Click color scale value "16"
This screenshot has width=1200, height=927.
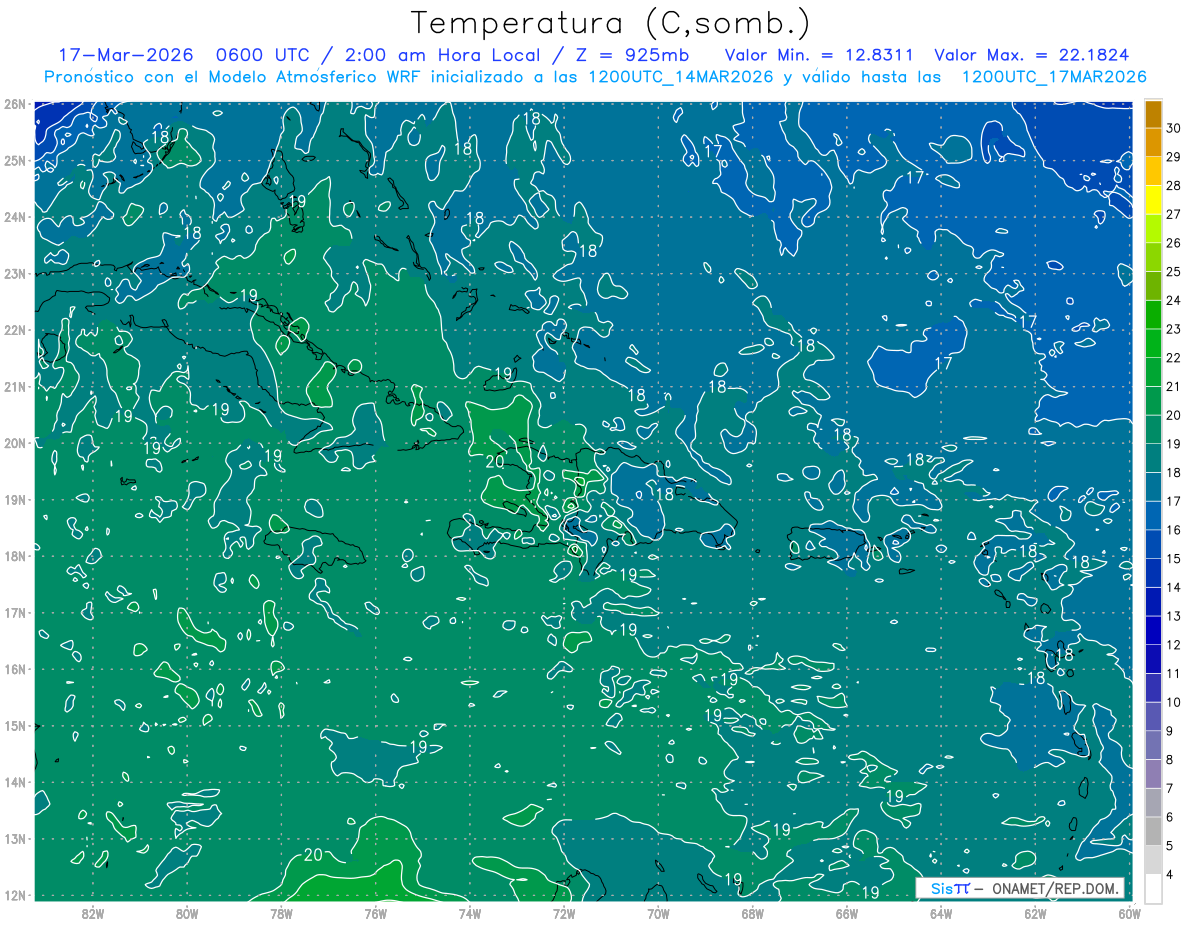[x=1173, y=530]
